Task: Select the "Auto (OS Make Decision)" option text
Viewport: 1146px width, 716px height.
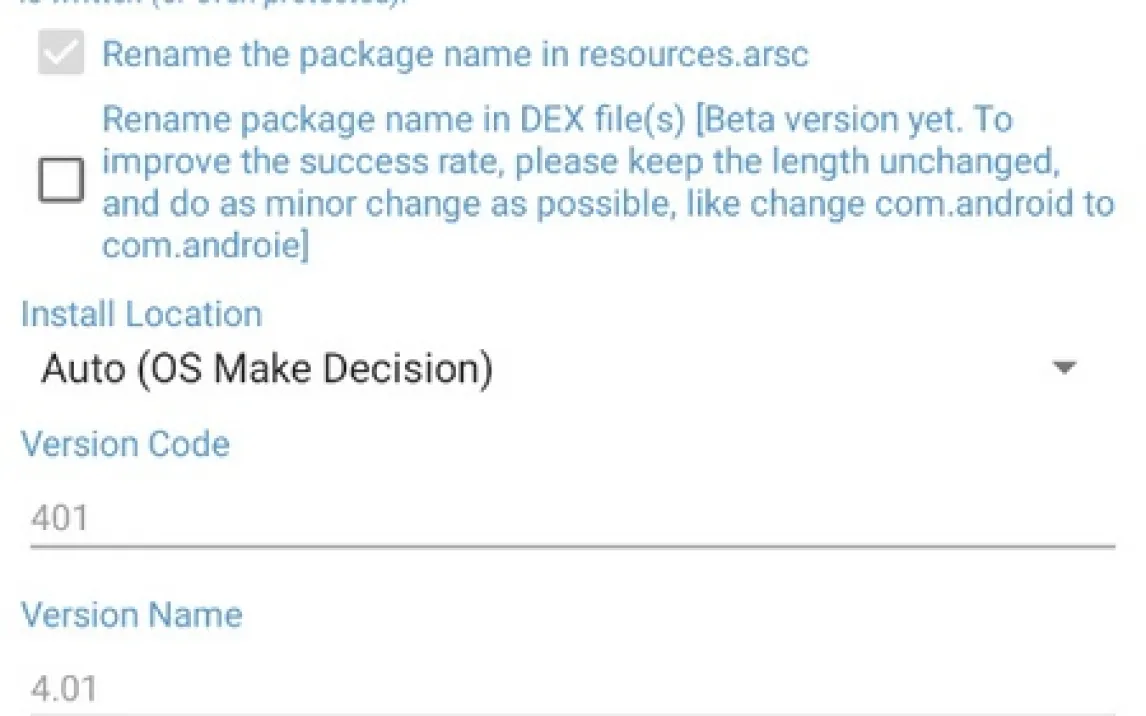Action: click(x=267, y=369)
